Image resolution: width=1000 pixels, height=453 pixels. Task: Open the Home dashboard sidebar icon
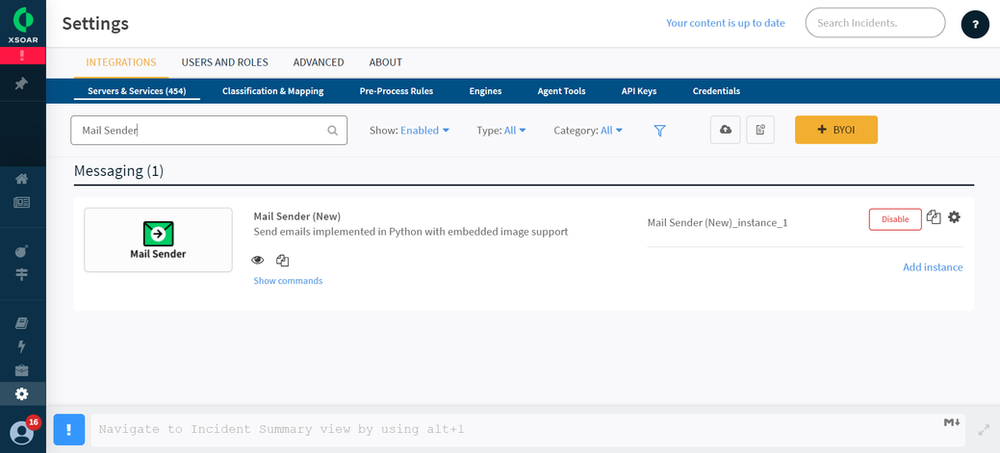coord(22,179)
